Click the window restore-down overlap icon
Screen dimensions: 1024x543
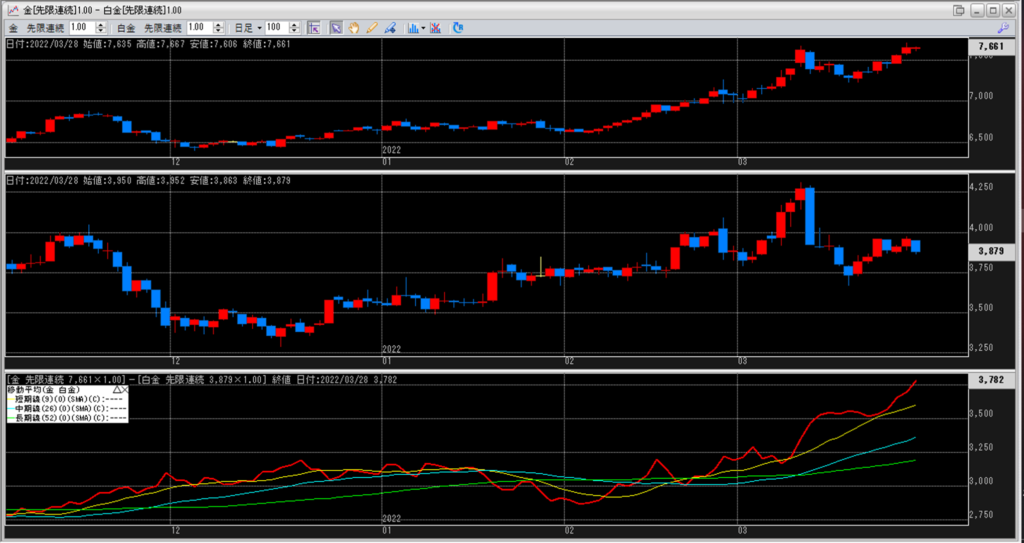(x=960, y=9)
